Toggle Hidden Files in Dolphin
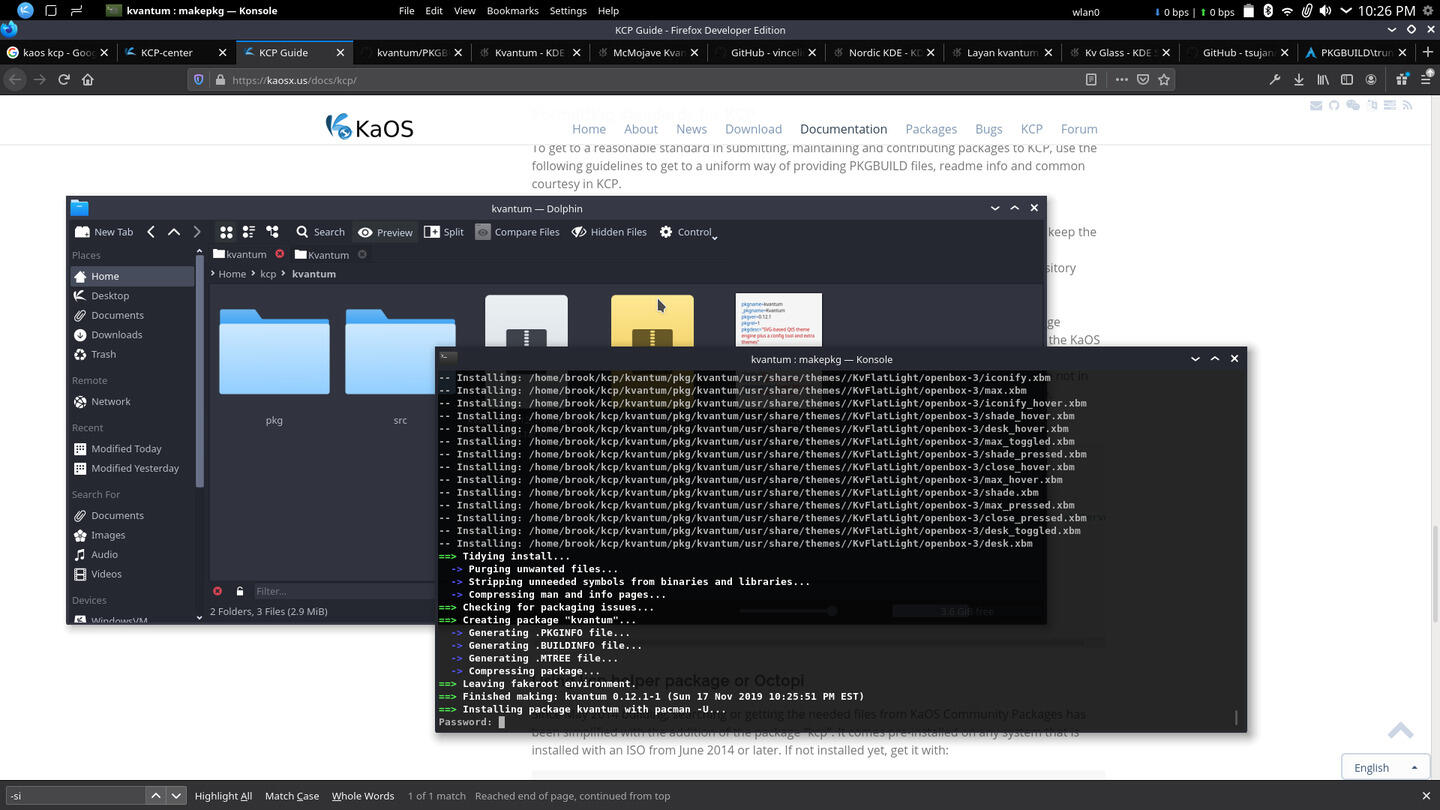 pyautogui.click(x=609, y=231)
